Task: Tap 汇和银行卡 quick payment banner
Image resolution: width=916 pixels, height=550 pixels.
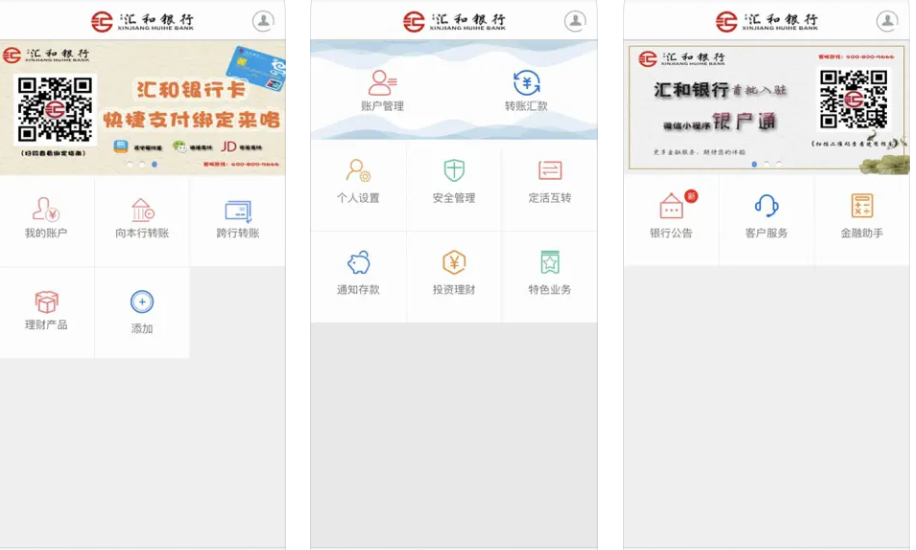Action: (x=143, y=108)
